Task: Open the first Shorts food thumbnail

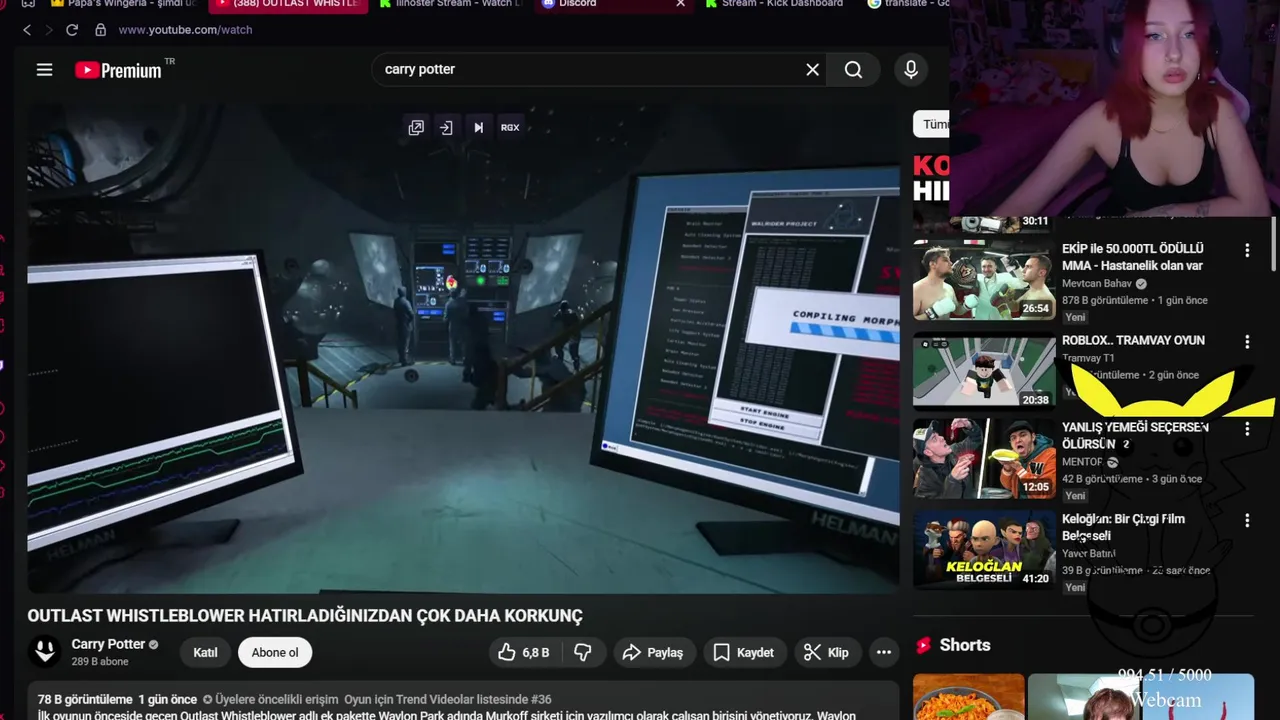Action: tap(969, 697)
